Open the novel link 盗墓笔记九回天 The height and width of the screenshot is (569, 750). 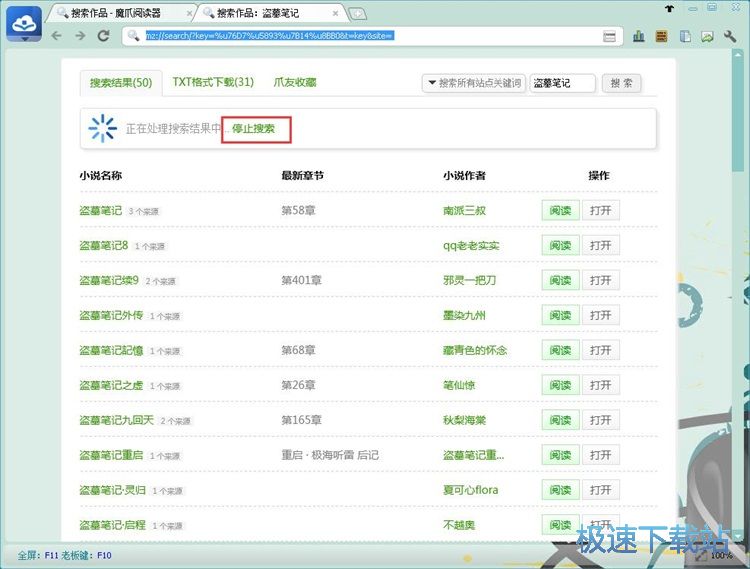click(117, 420)
